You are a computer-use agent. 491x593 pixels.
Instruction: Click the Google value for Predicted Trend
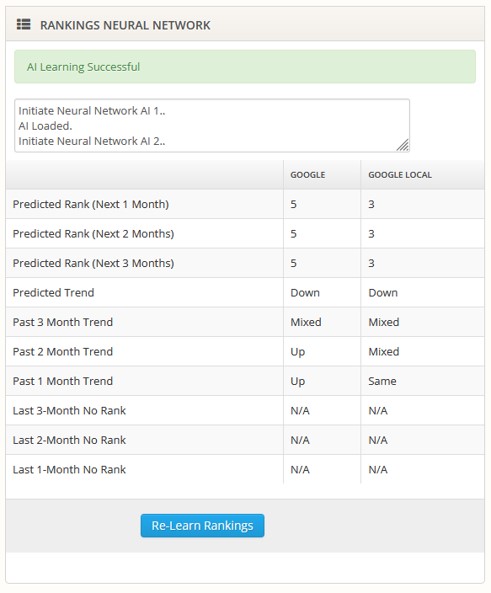pyautogui.click(x=305, y=293)
